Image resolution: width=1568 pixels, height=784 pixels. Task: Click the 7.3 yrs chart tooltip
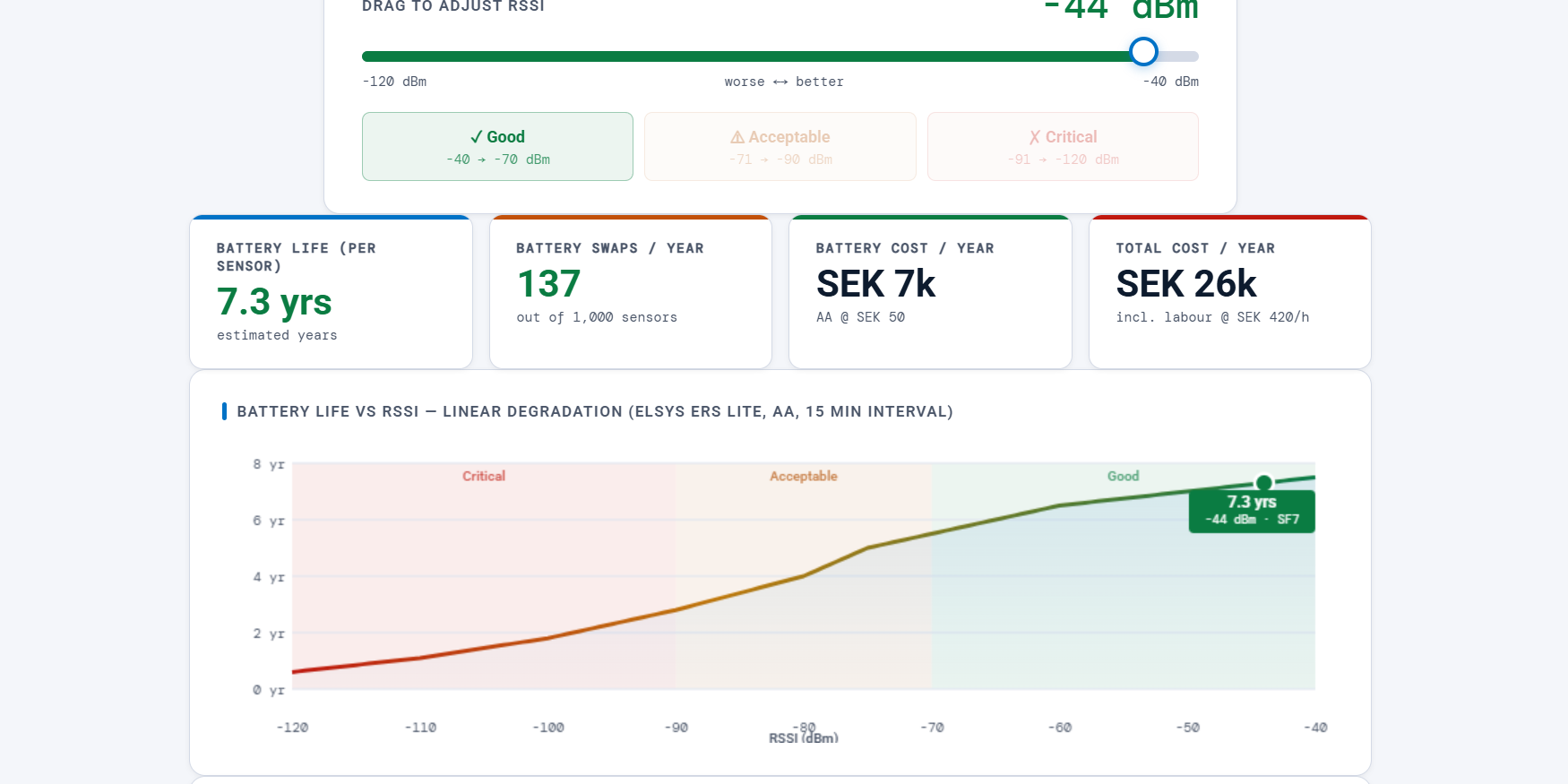pyautogui.click(x=1251, y=512)
